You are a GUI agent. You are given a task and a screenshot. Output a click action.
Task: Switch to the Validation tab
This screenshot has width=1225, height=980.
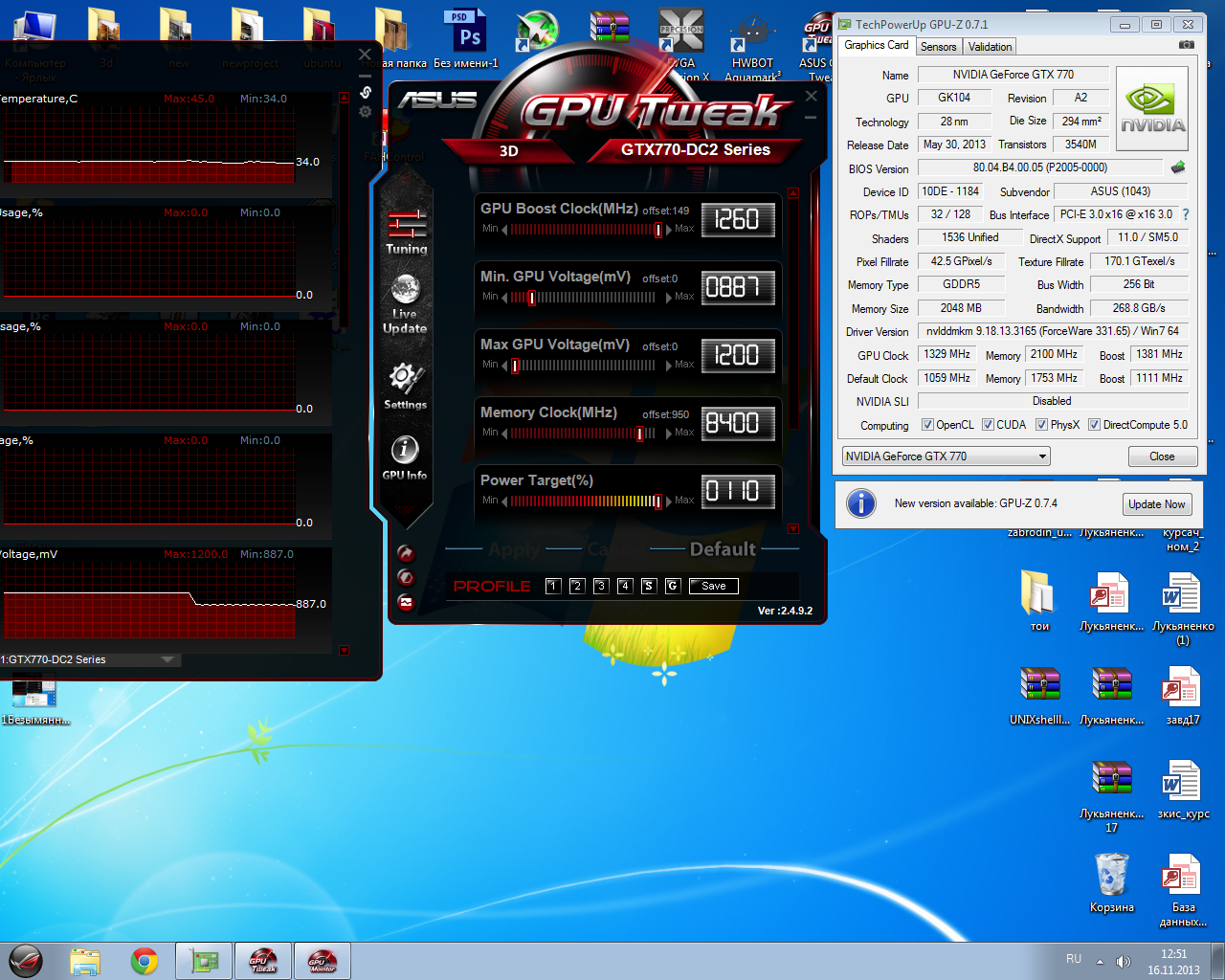tap(990, 46)
